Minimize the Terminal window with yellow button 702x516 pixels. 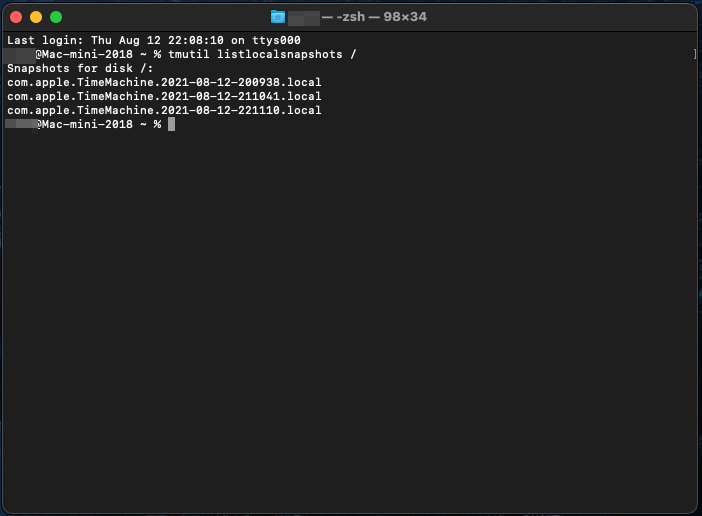click(36, 17)
